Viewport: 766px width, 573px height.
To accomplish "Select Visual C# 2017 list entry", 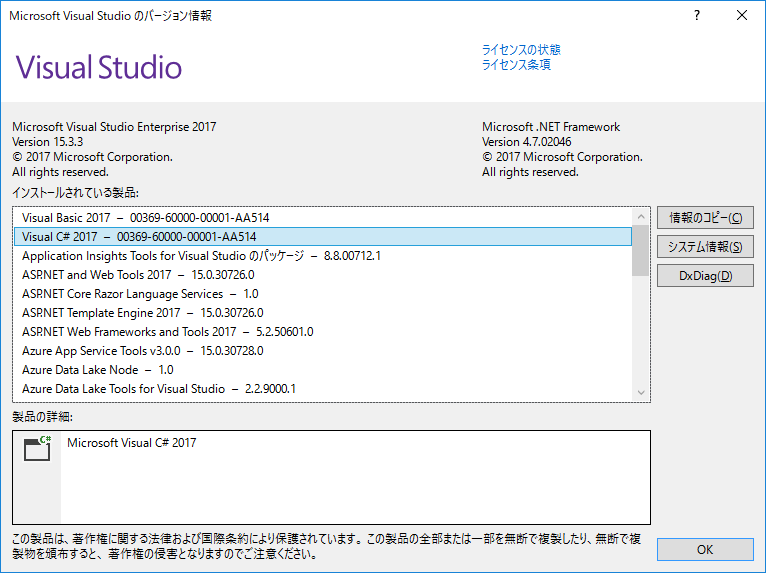I will click(322, 237).
